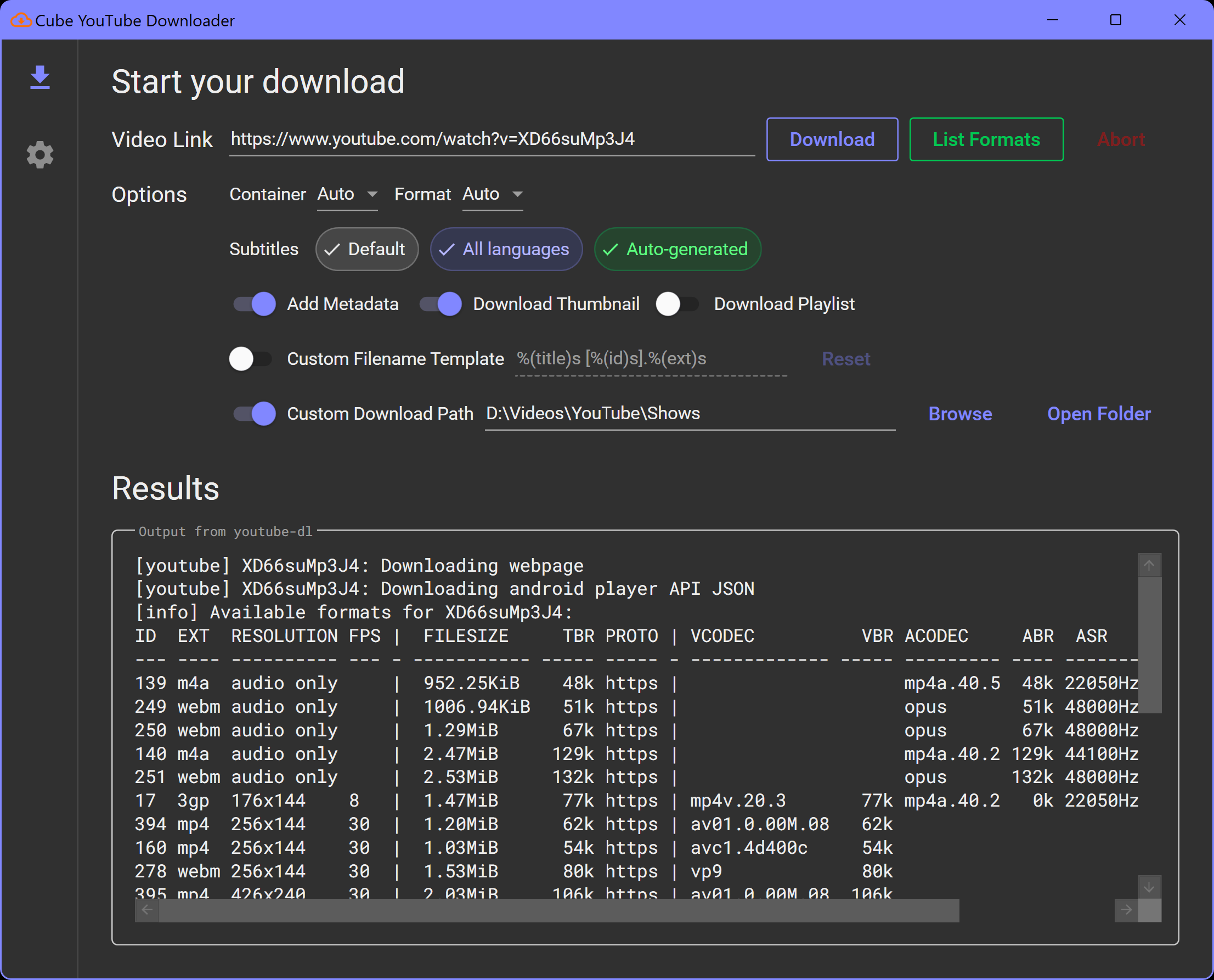Screen dimensions: 1214x980
Task: Click the filename template text field
Action: pyautogui.click(x=651, y=359)
